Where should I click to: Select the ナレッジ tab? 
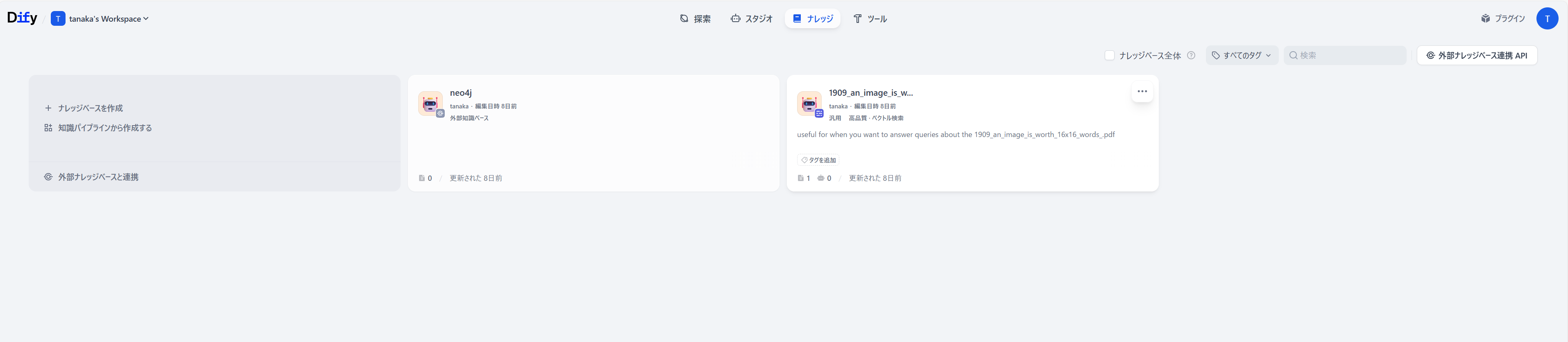point(813,19)
